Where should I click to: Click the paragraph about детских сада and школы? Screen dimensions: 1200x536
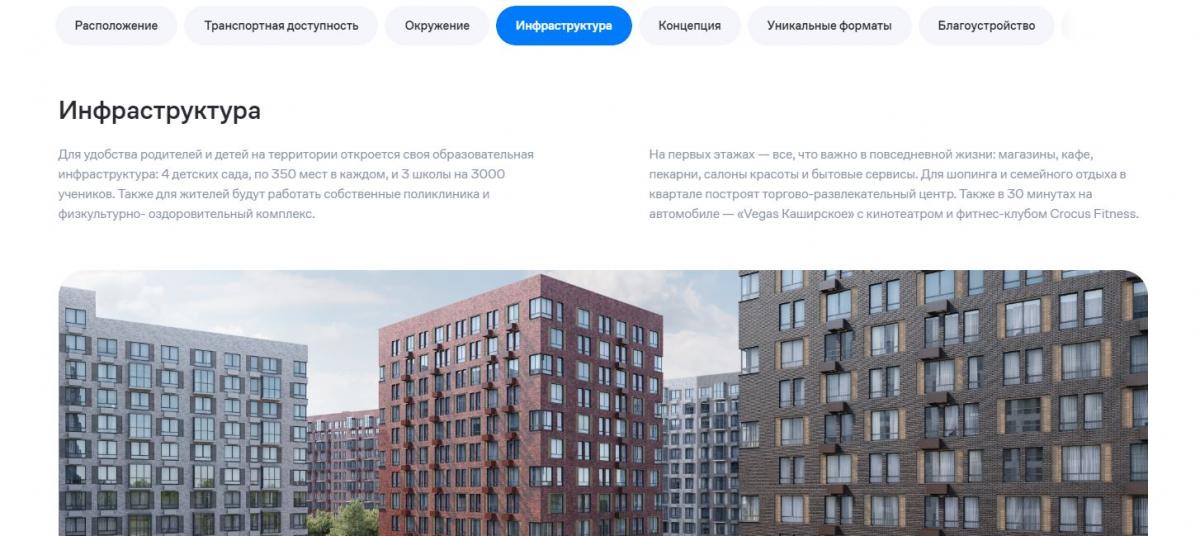tap(297, 184)
